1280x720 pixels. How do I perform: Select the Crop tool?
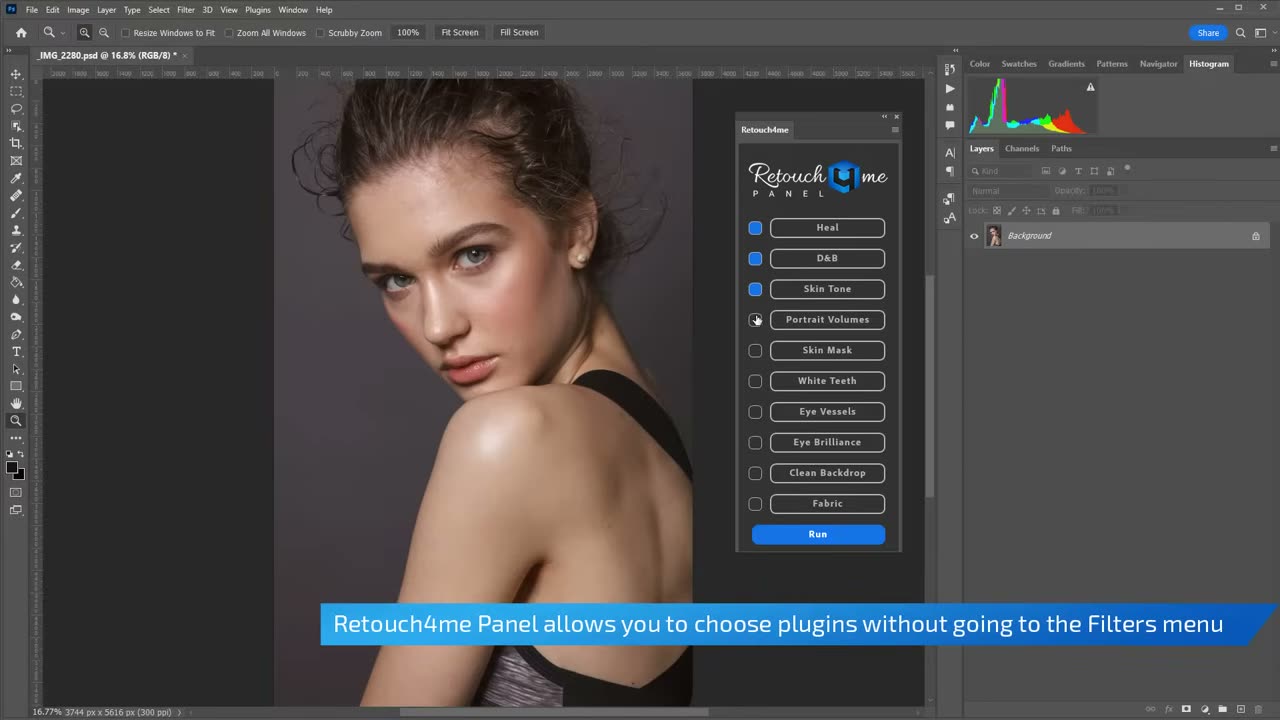point(16,143)
